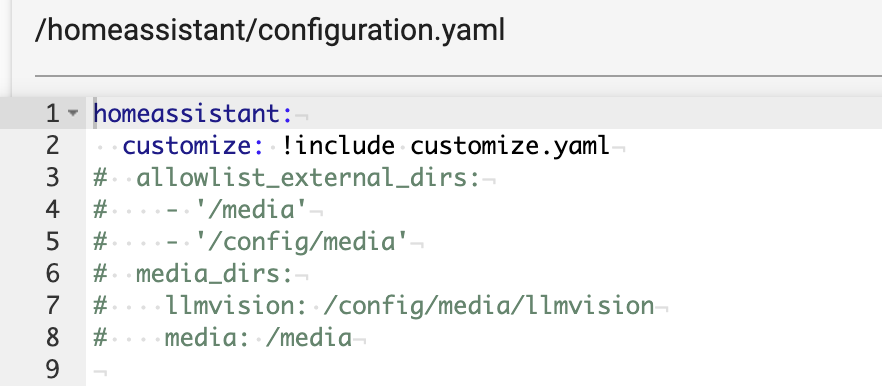This screenshot has height=386, width=882.
Task: Select line number 6 in gutter
Action: (x=52, y=274)
